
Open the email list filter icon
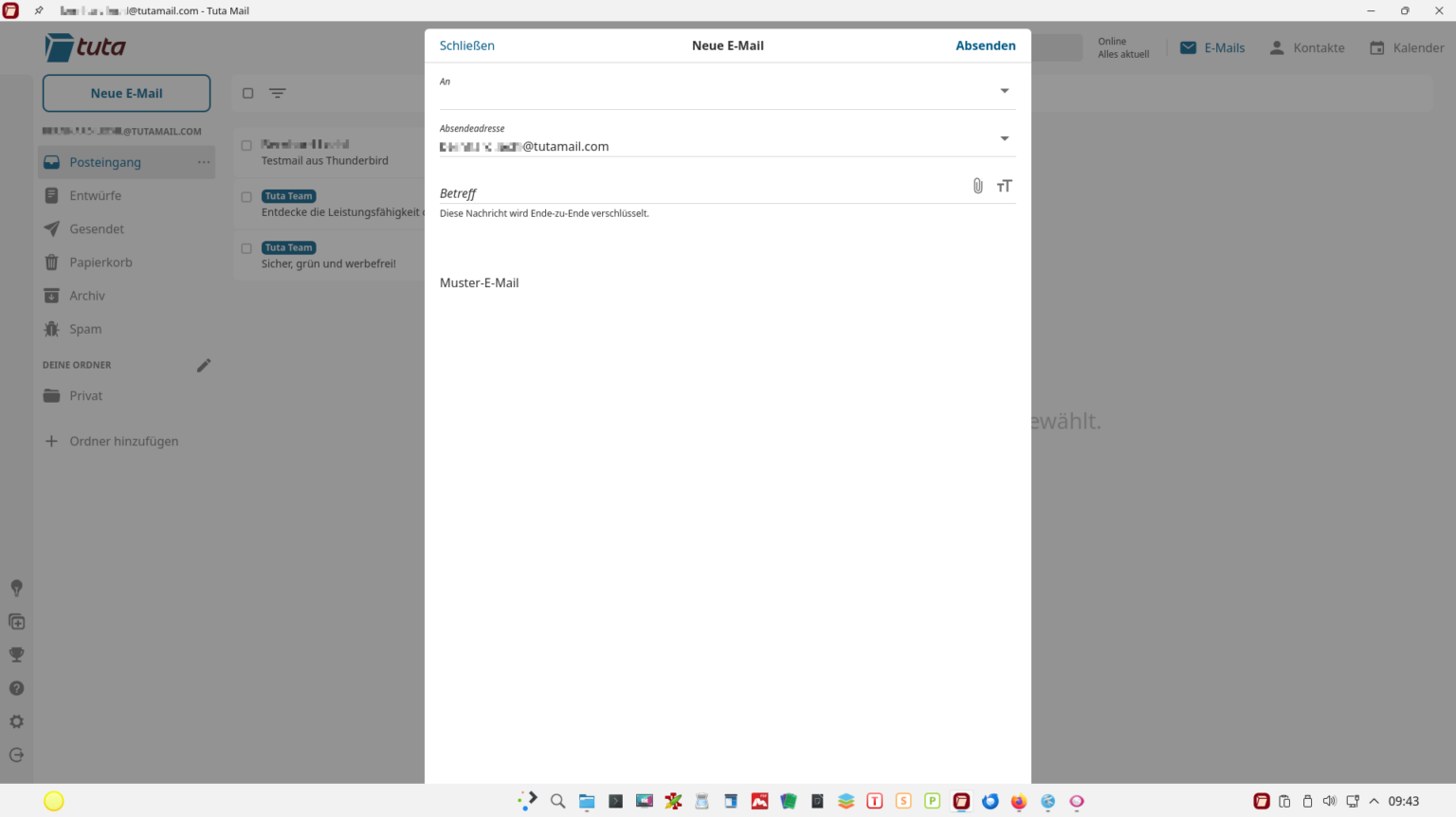[x=277, y=93]
